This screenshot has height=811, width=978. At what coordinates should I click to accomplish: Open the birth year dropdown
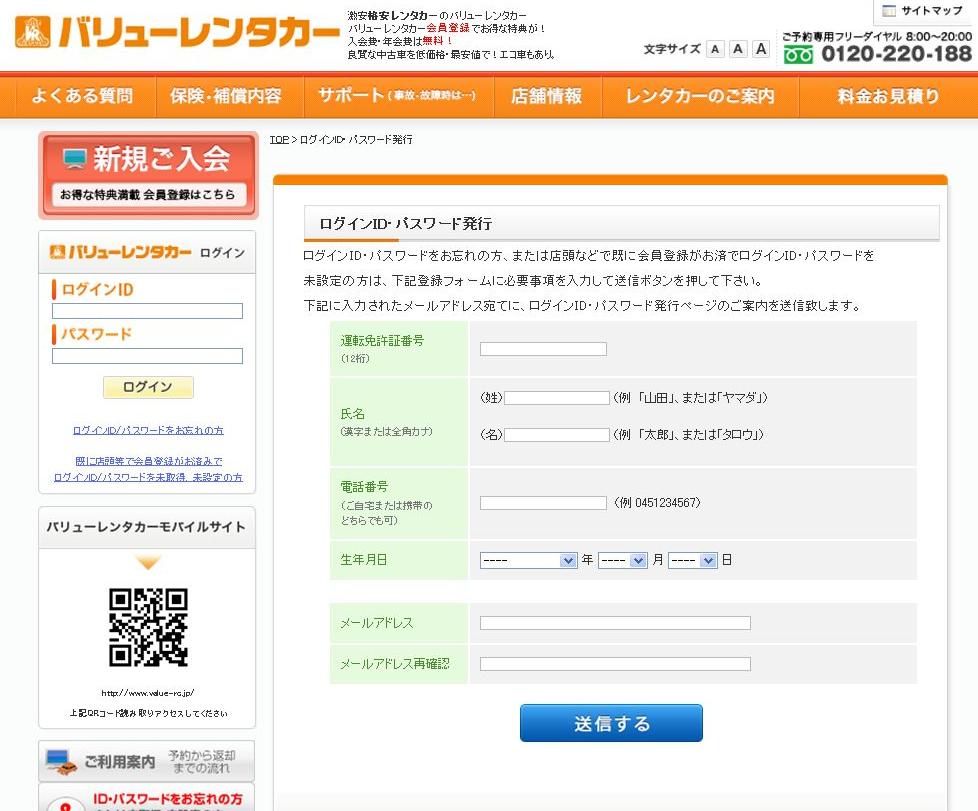point(528,560)
